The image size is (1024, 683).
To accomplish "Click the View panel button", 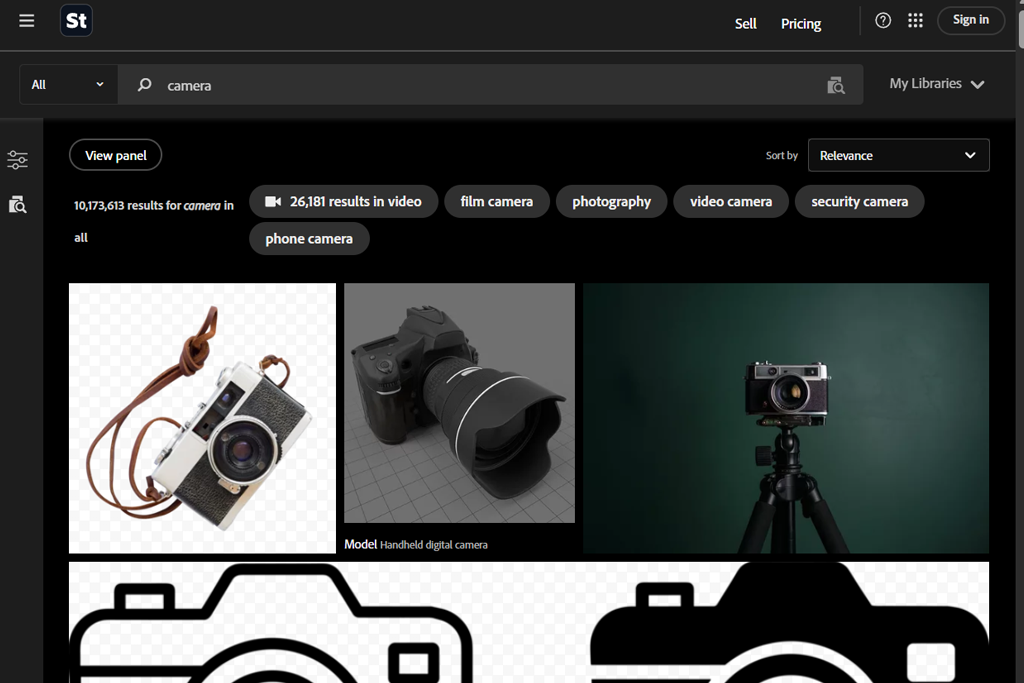I will tap(116, 155).
